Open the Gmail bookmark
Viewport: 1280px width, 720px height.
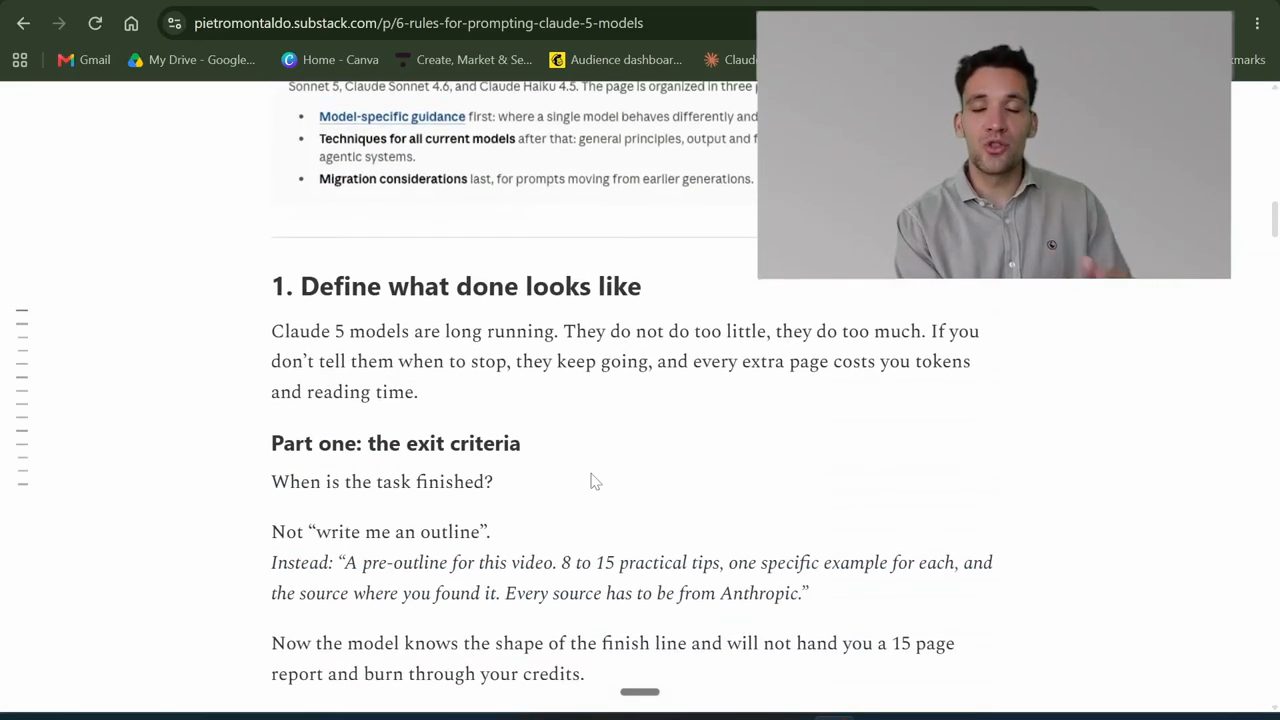(x=84, y=60)
